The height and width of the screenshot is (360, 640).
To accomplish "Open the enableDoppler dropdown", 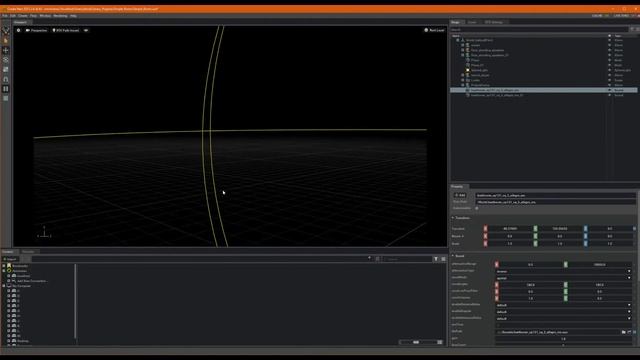I will (x=563, y=311).
